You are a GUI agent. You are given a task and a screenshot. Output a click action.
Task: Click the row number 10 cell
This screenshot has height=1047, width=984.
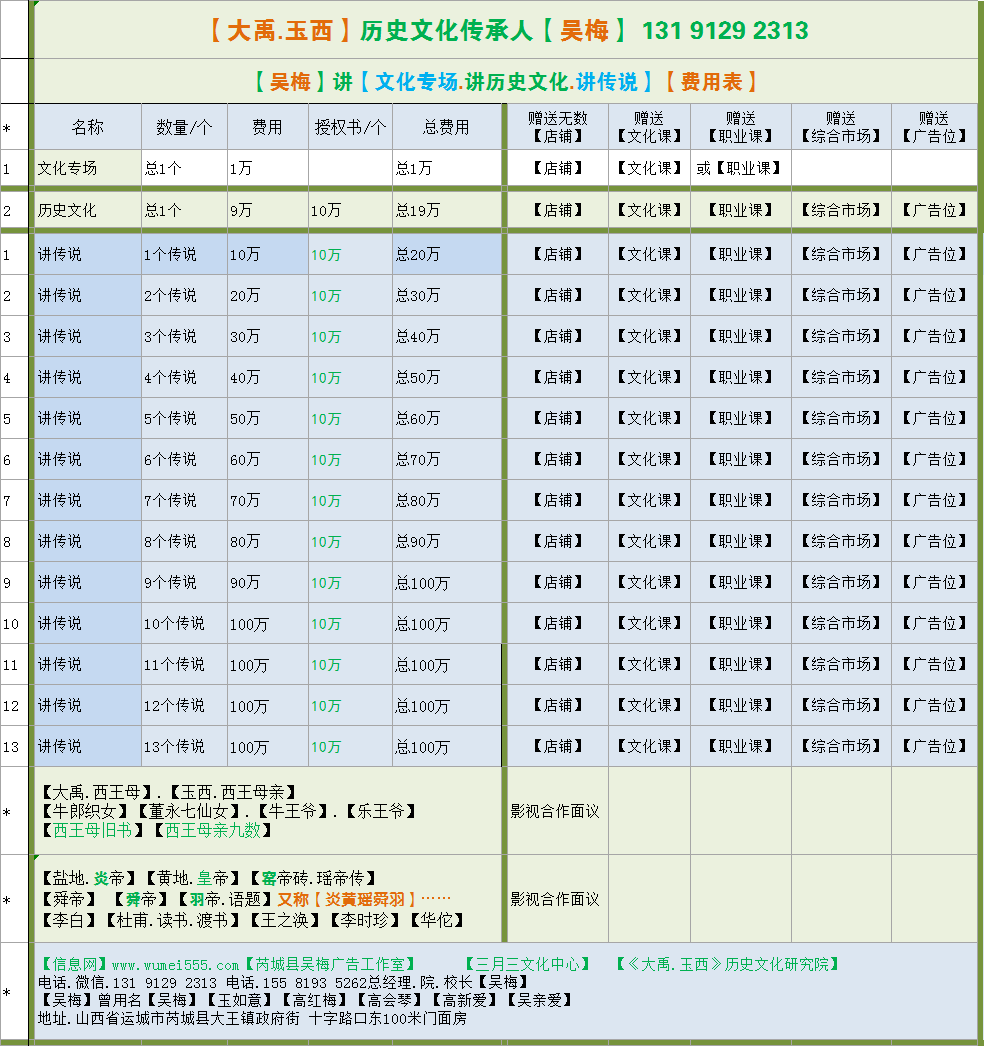coord(13,624)
